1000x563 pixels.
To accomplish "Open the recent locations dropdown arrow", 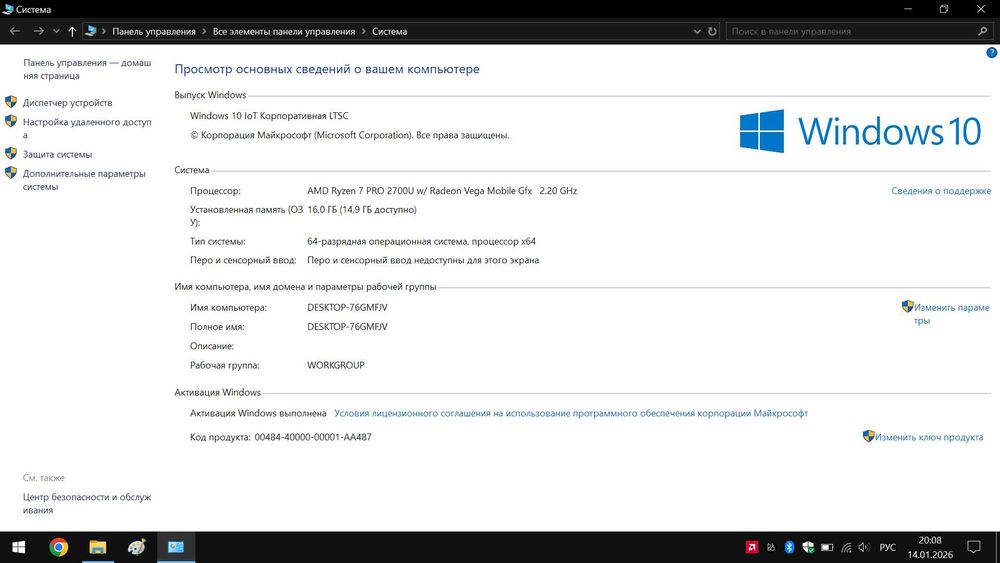I will click(56, 31).
